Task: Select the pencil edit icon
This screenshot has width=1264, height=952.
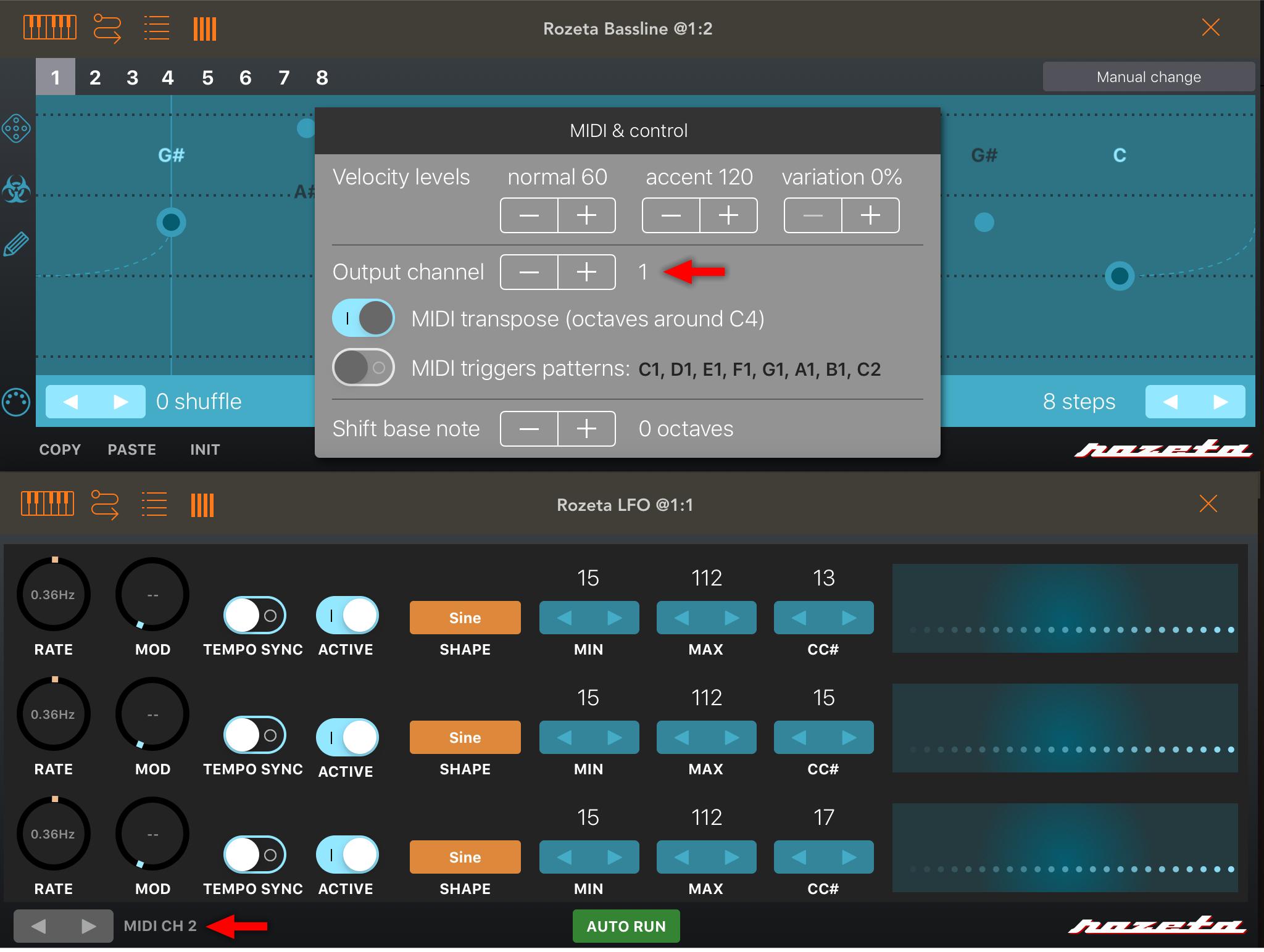Action: point(16,244)
